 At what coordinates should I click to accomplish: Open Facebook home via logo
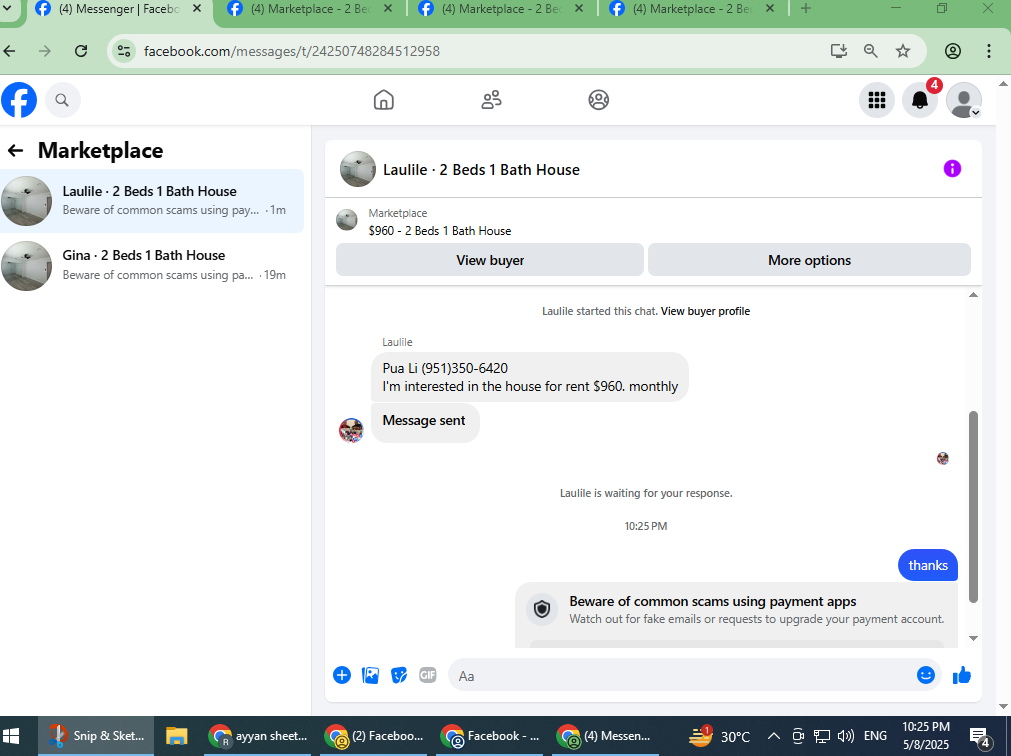(x=19, y=100)
